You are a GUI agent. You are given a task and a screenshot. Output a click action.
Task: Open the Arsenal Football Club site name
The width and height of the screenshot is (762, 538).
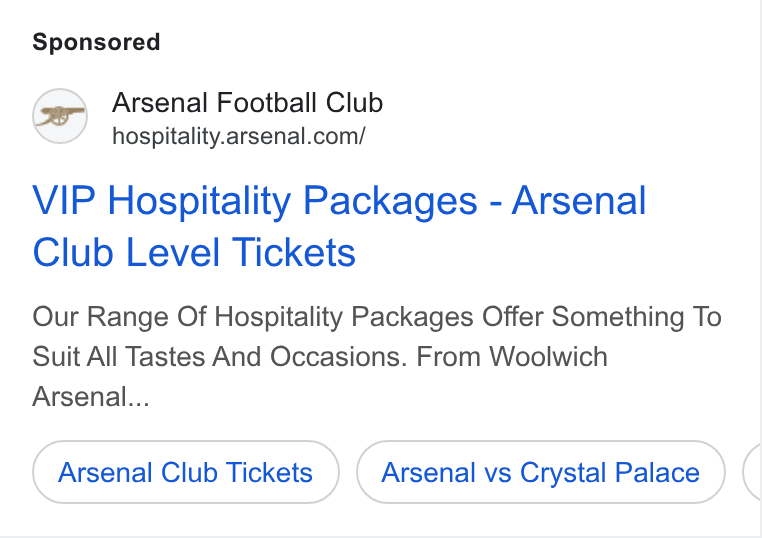coord(247,103)
